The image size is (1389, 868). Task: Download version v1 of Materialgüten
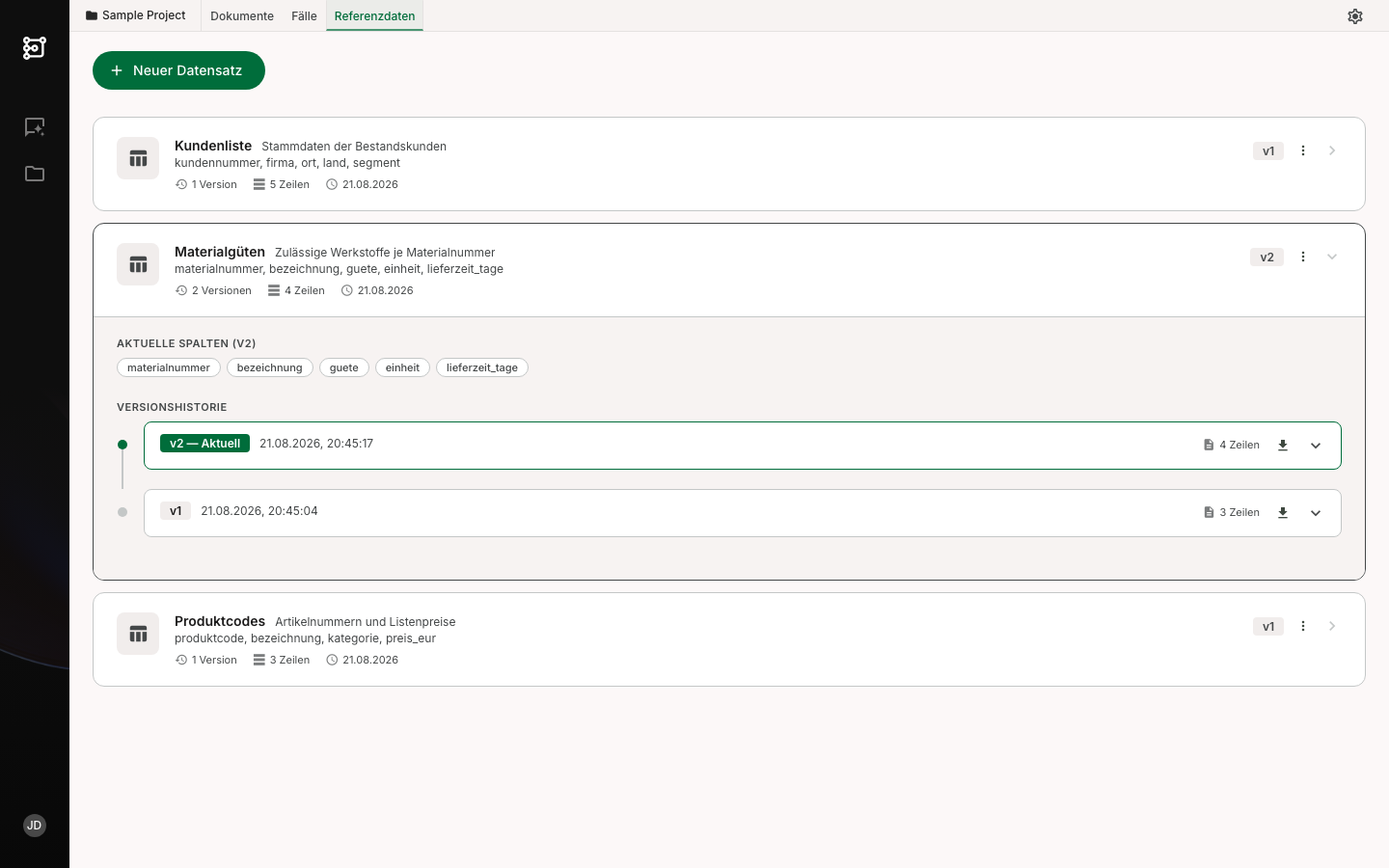(1283, 513)
